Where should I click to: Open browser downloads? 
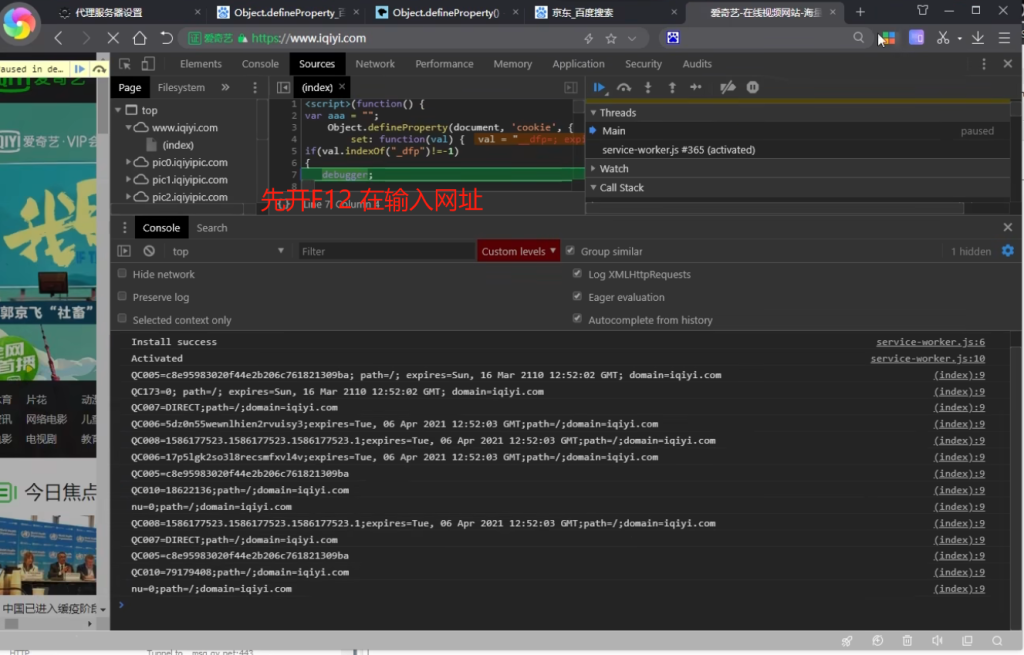978,38
